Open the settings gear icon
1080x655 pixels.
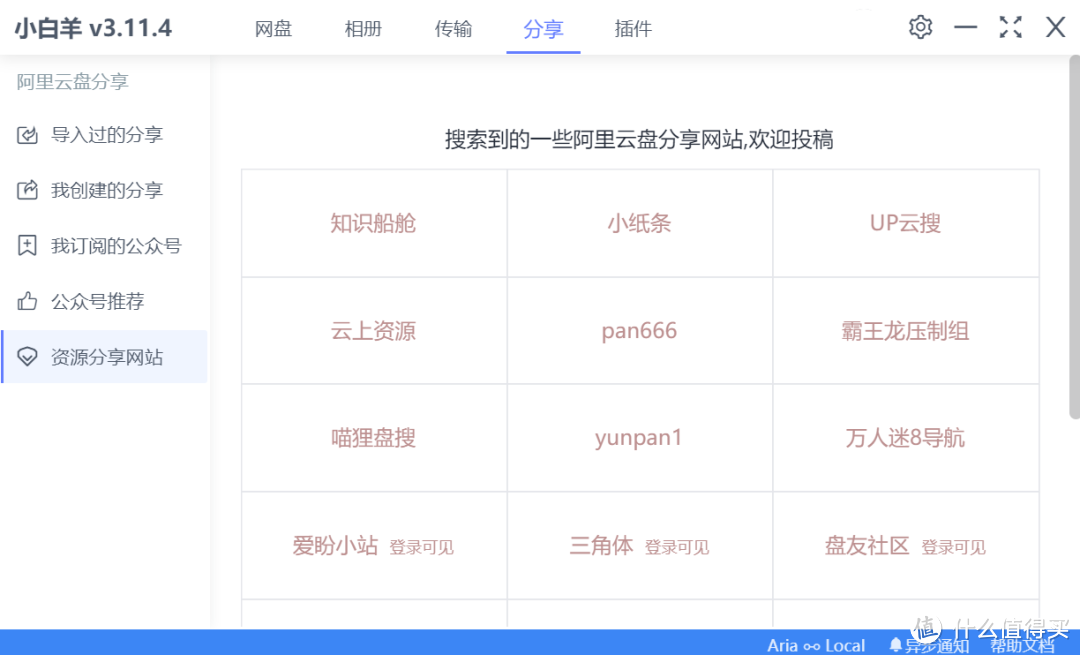pos(920,28)
